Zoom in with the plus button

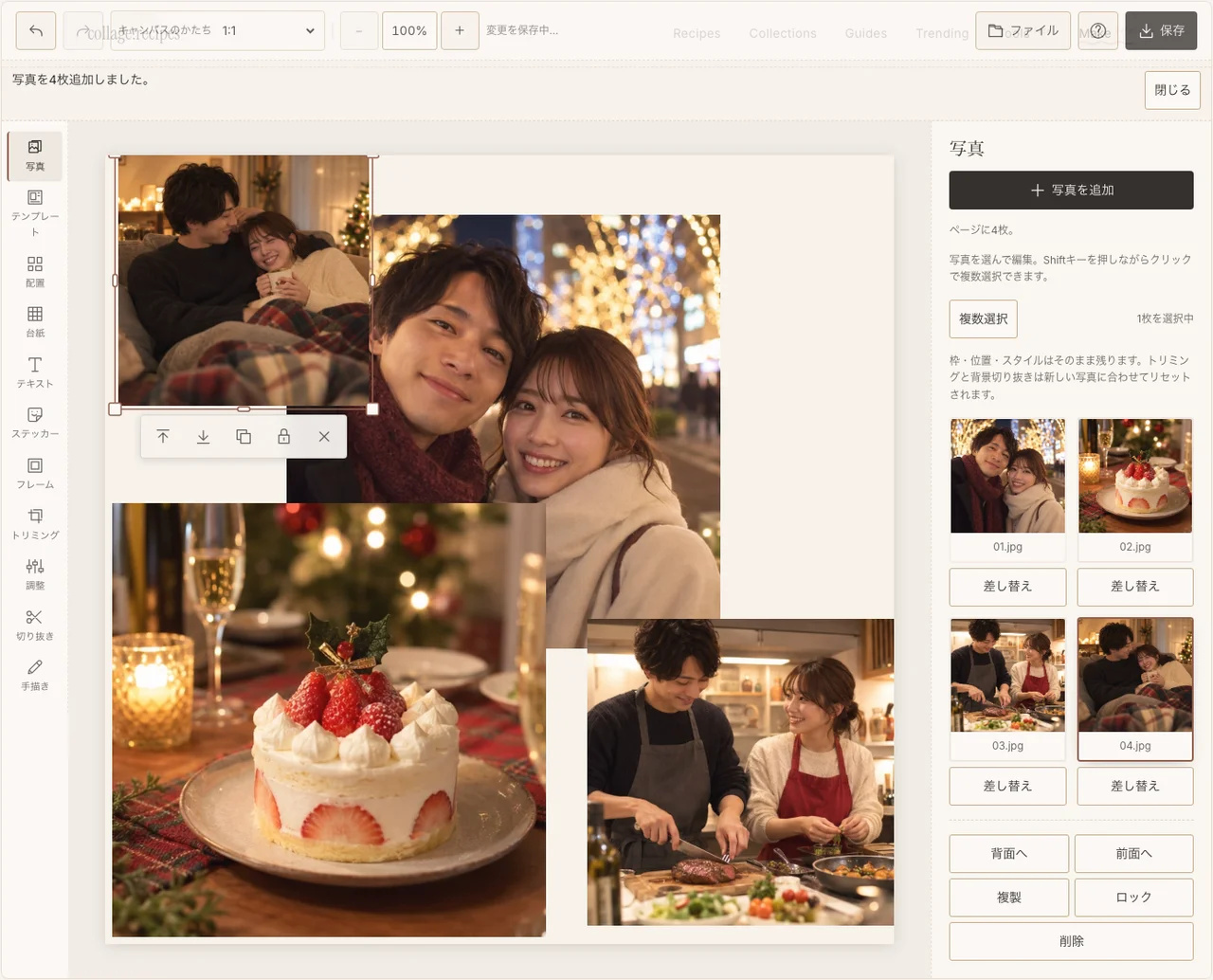[x=460, y=30]
